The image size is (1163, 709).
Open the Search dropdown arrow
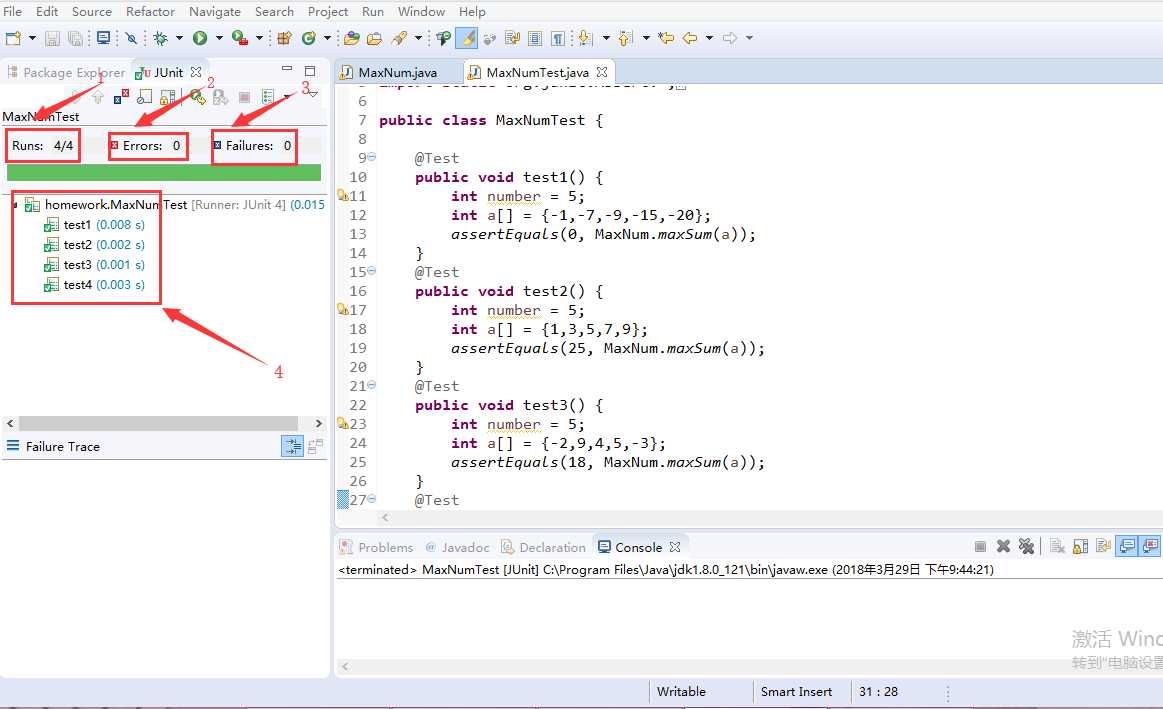[418, 38]
